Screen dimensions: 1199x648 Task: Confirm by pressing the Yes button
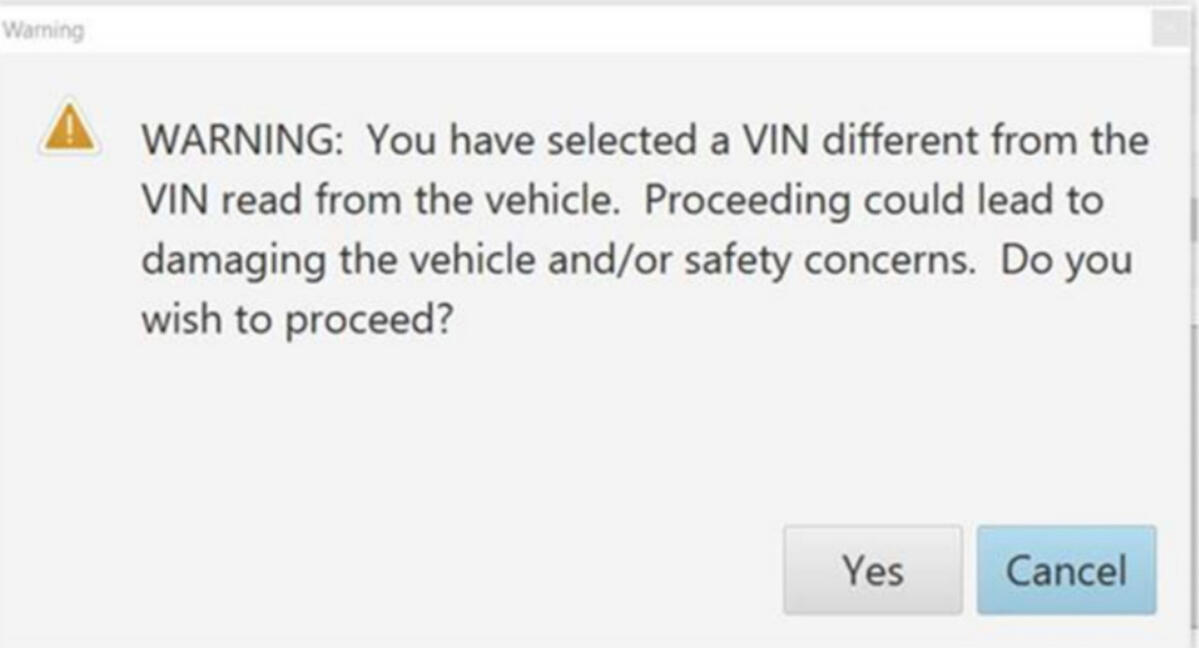tap(872, 570)
